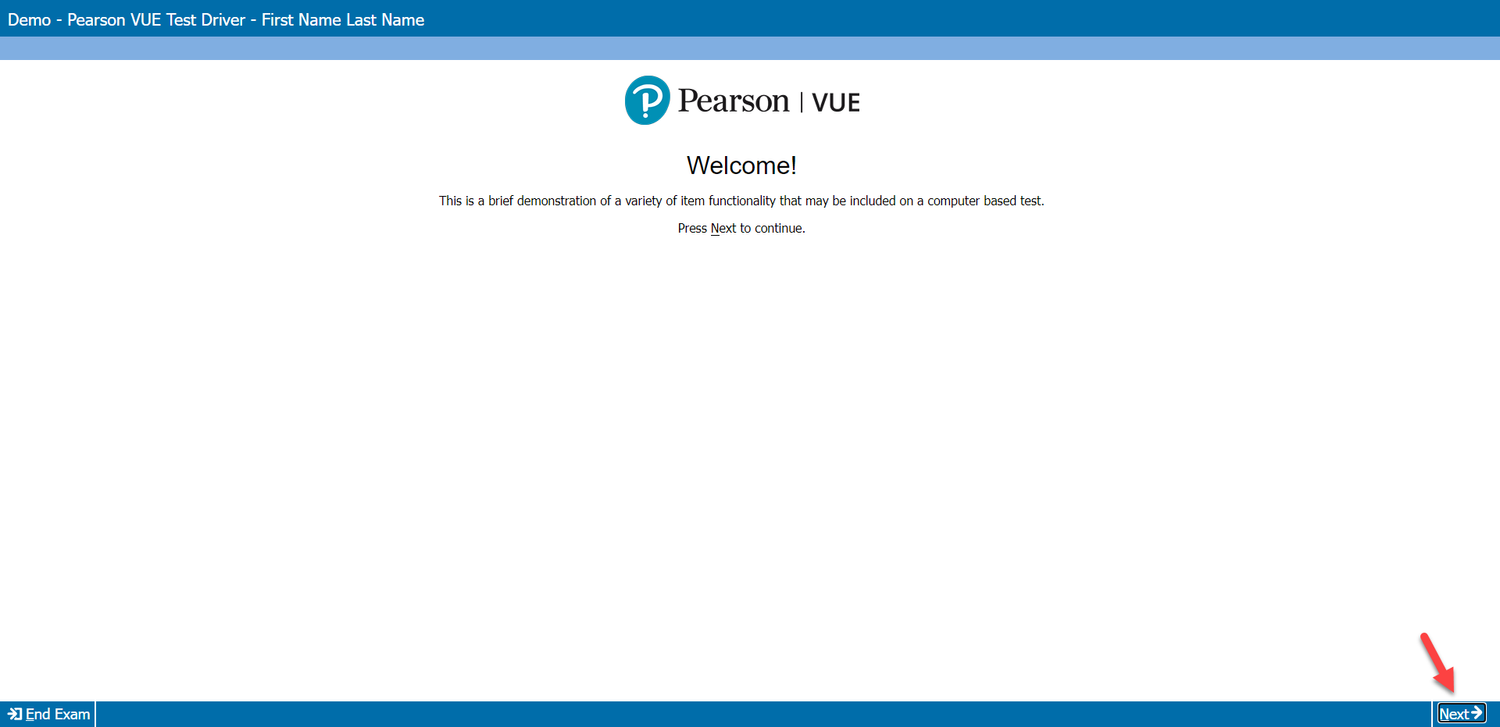Click the light blue bar below the title
Screen dimensions: 1500x727
pos(750,44)
